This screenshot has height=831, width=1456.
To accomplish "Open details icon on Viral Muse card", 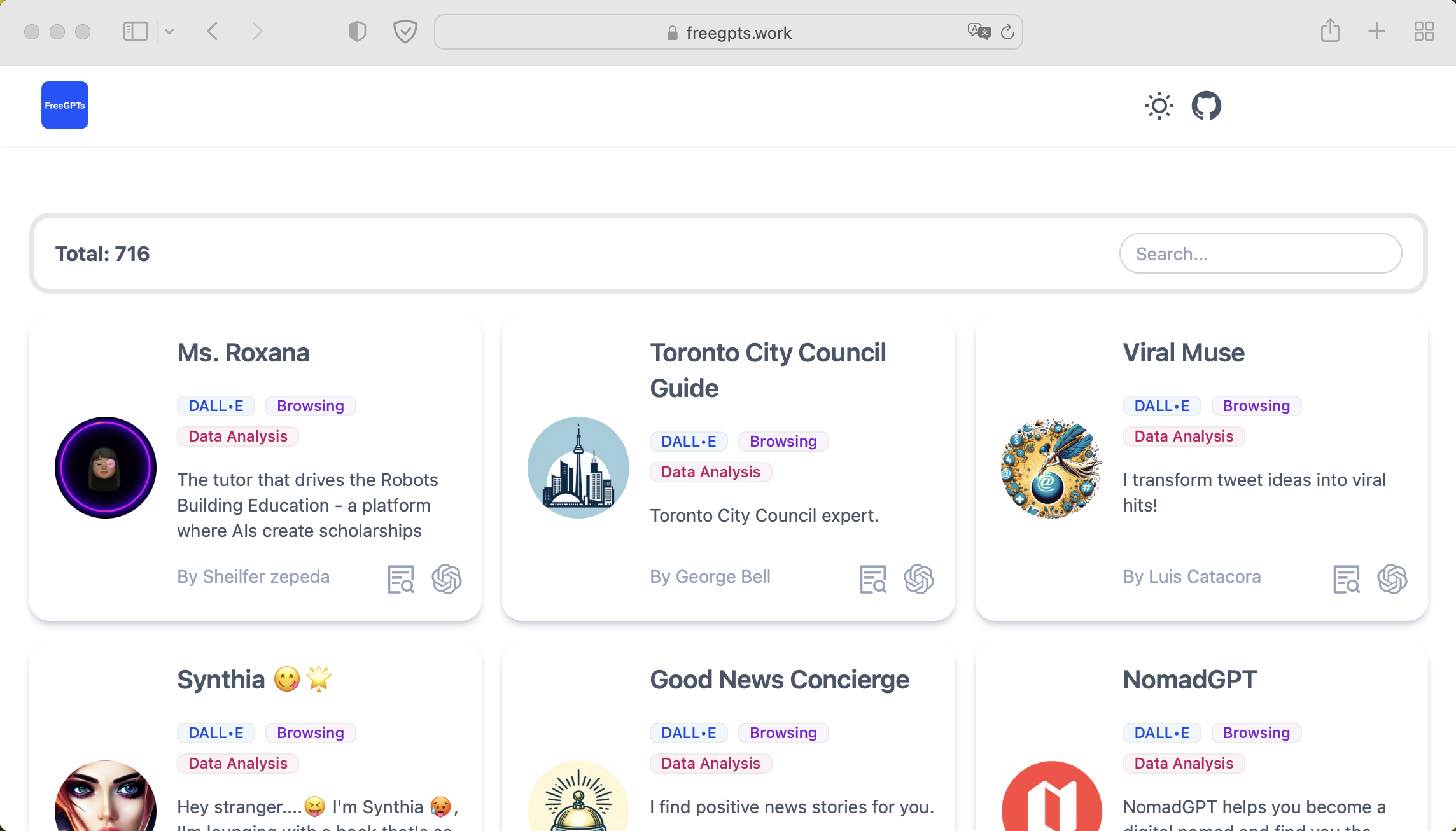I will (x=1346, y=579).
